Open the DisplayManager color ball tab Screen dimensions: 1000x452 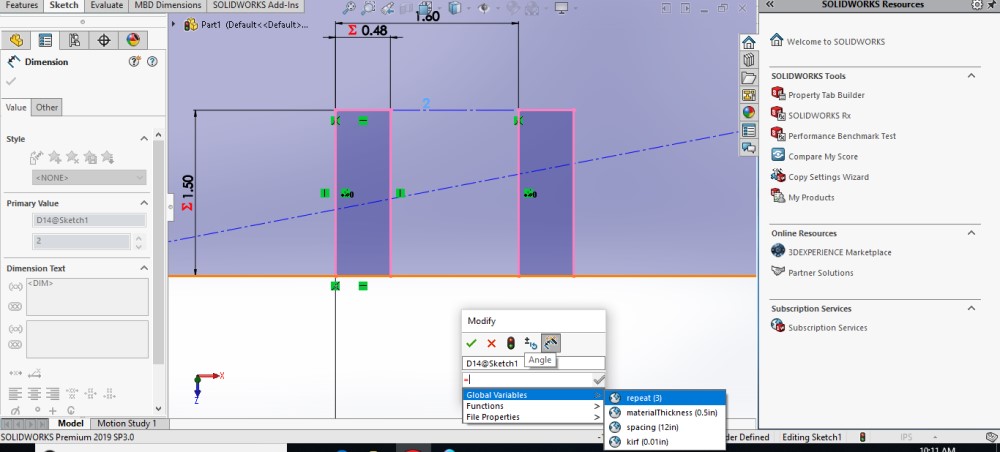pos(133,40)
